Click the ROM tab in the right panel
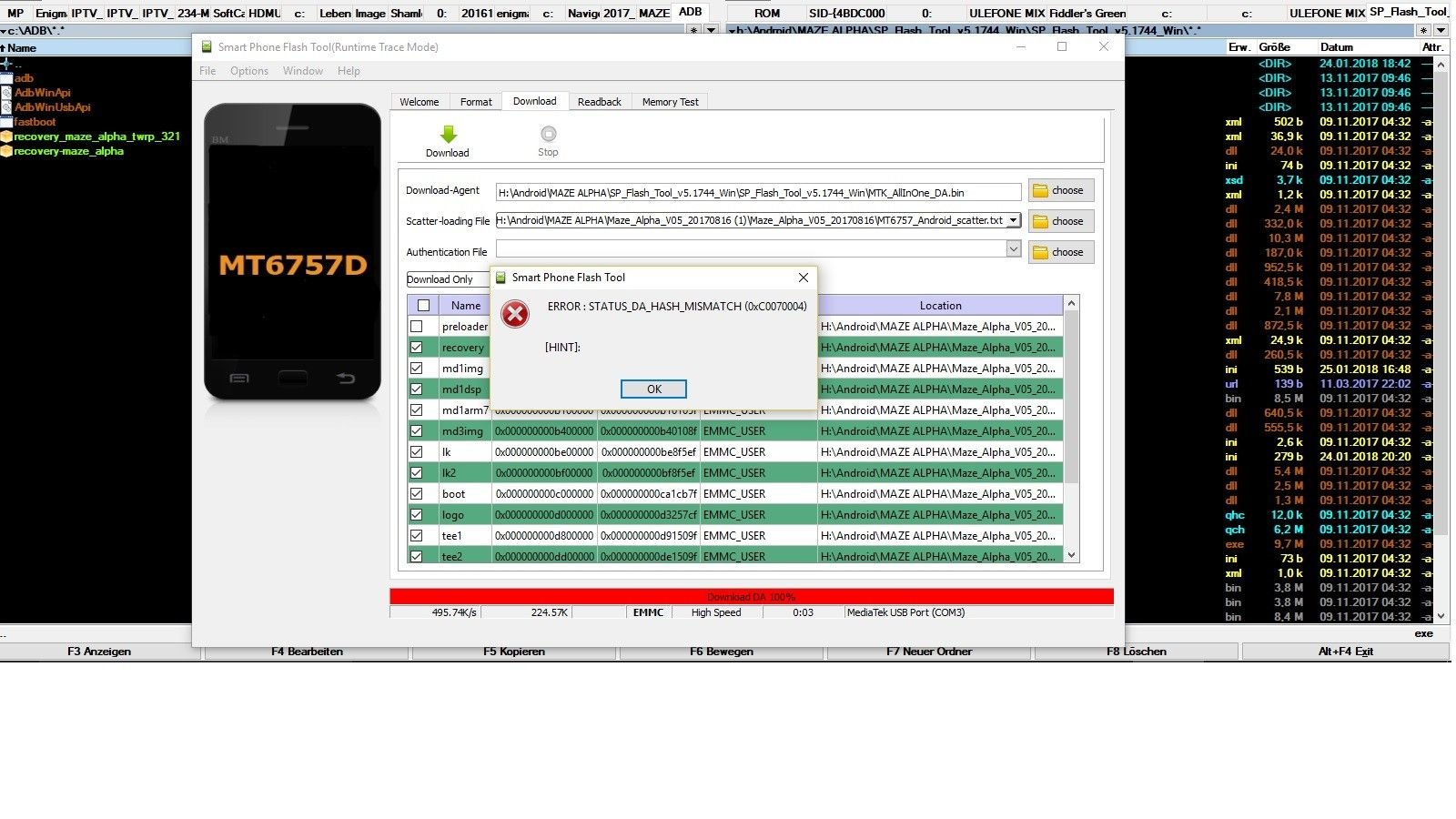The image size is (1456, 819). tap(767, 13)
